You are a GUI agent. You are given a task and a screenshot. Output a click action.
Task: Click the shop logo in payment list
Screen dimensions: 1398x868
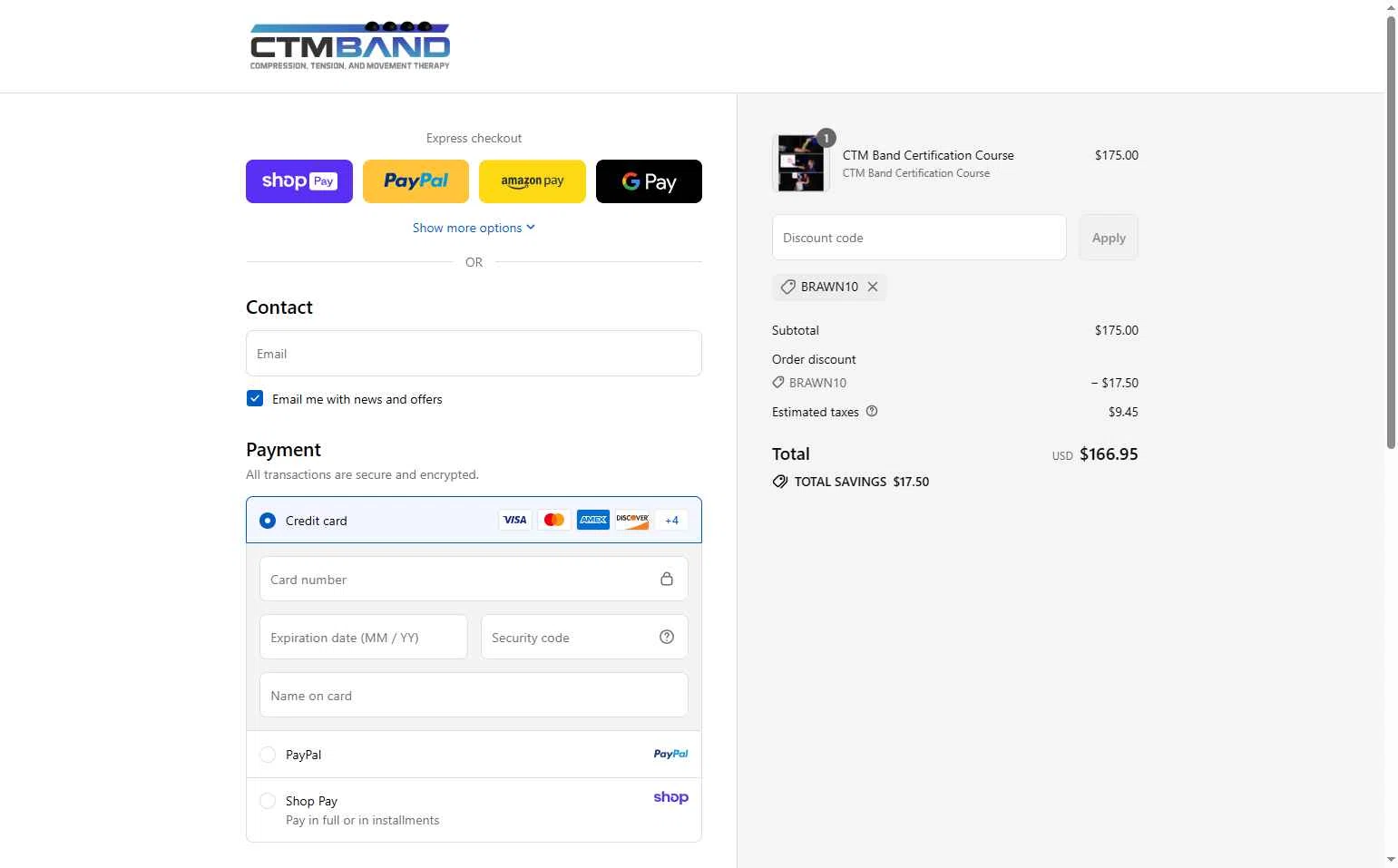[x=670, y=797]
